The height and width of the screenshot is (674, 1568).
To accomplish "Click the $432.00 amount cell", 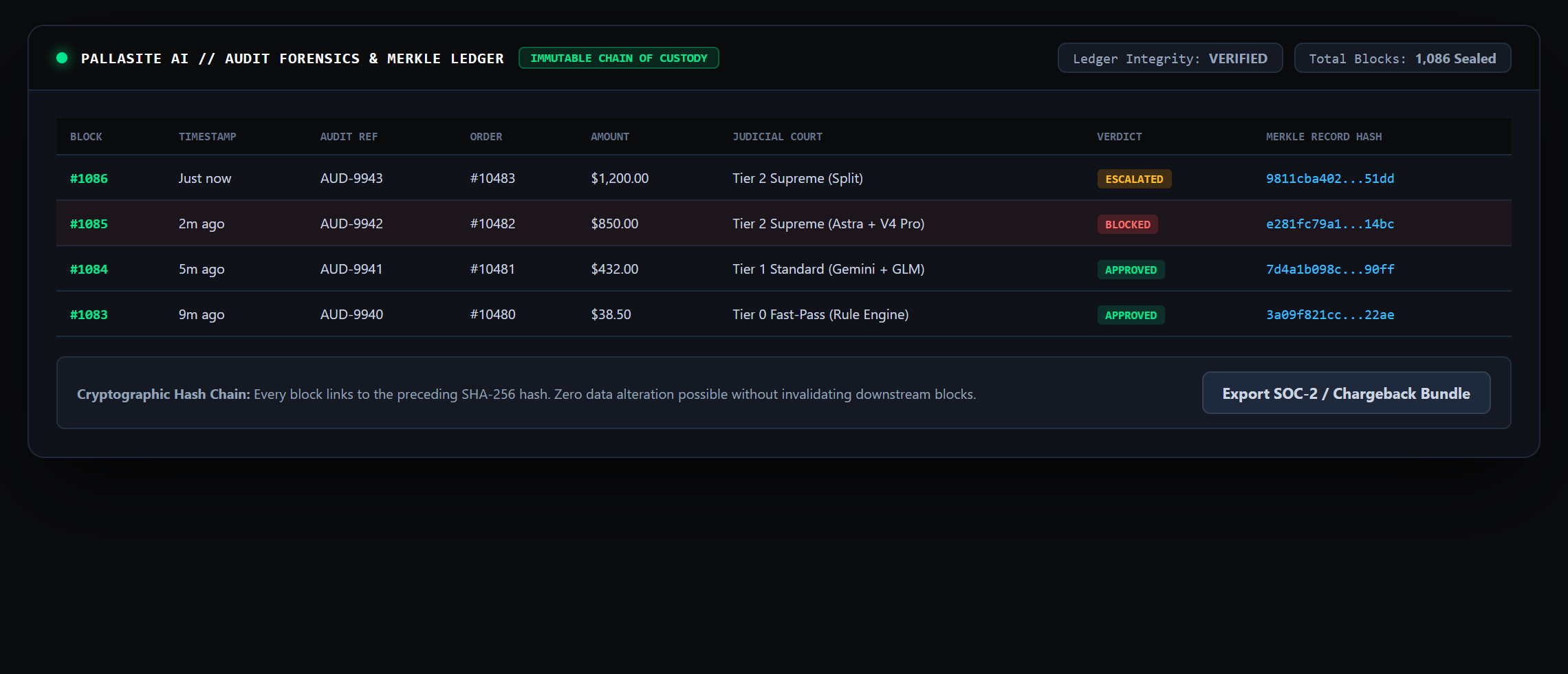I will tap(615, 269).
